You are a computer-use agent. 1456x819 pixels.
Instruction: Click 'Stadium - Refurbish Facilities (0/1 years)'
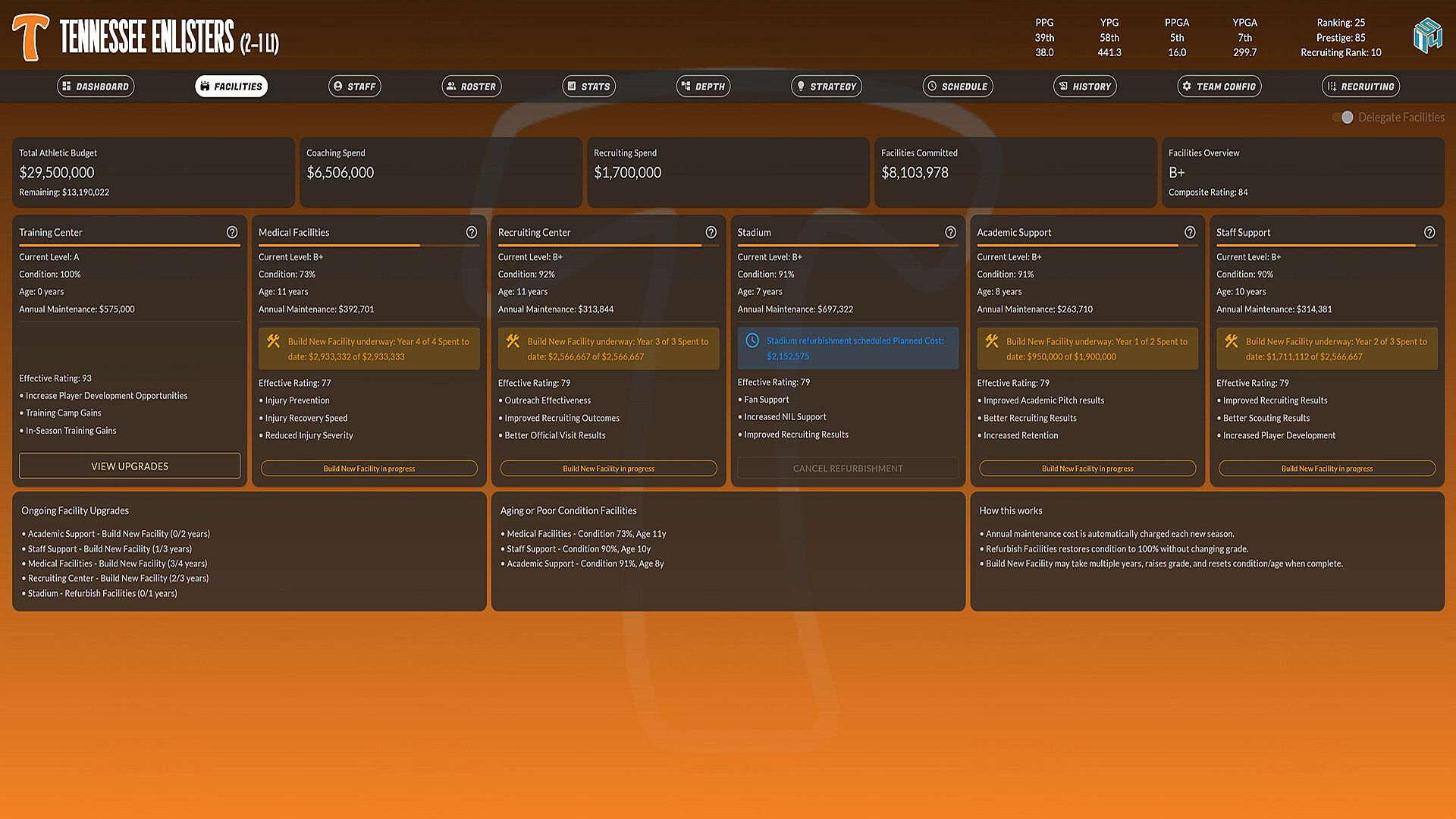[x=102, y=593]
